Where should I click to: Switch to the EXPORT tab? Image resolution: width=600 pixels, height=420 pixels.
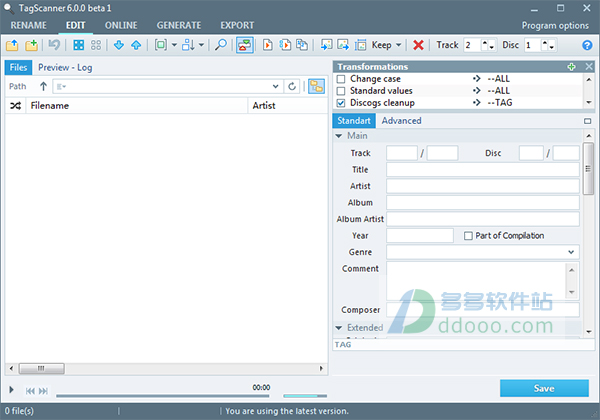click(237, 25)
